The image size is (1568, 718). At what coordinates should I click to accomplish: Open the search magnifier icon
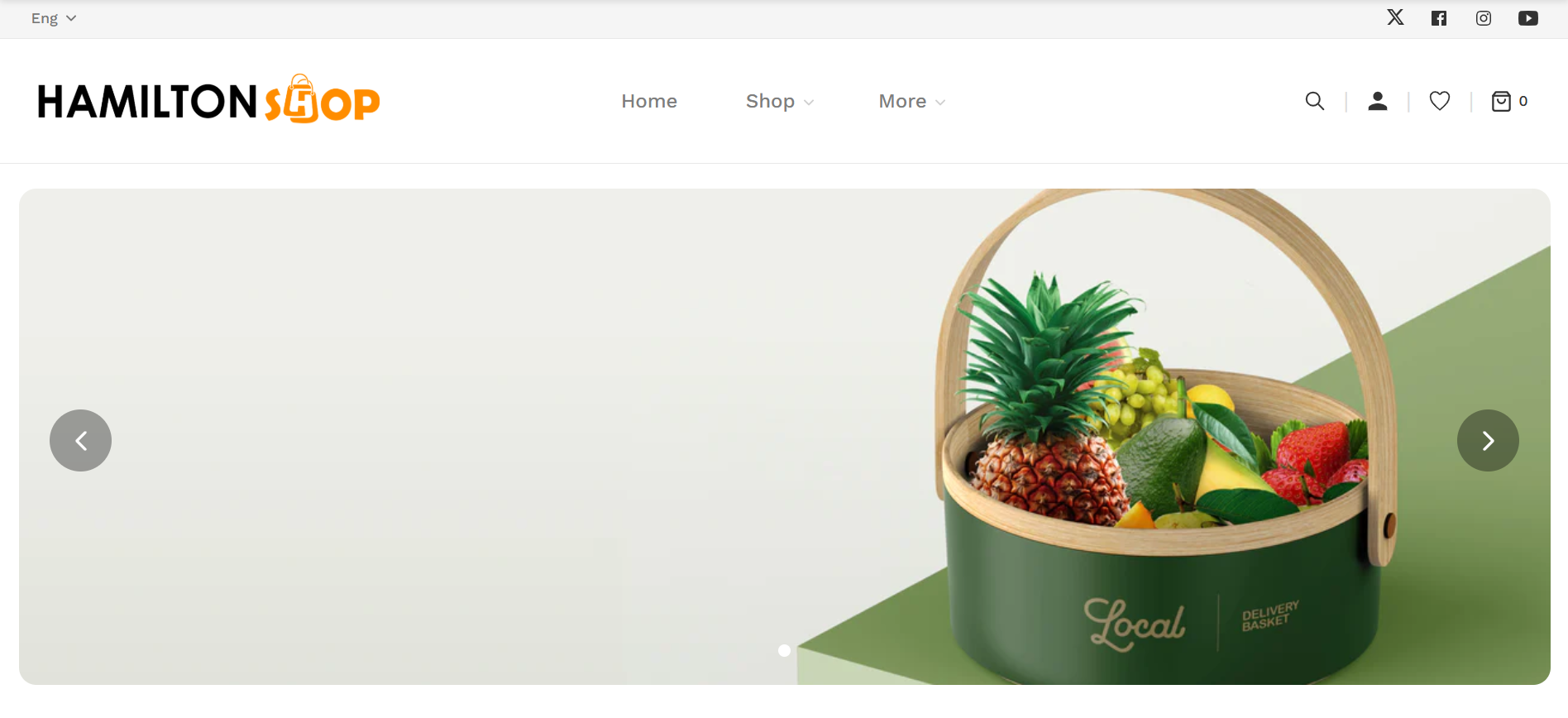pyautogui.click(x=1315, y=101)
